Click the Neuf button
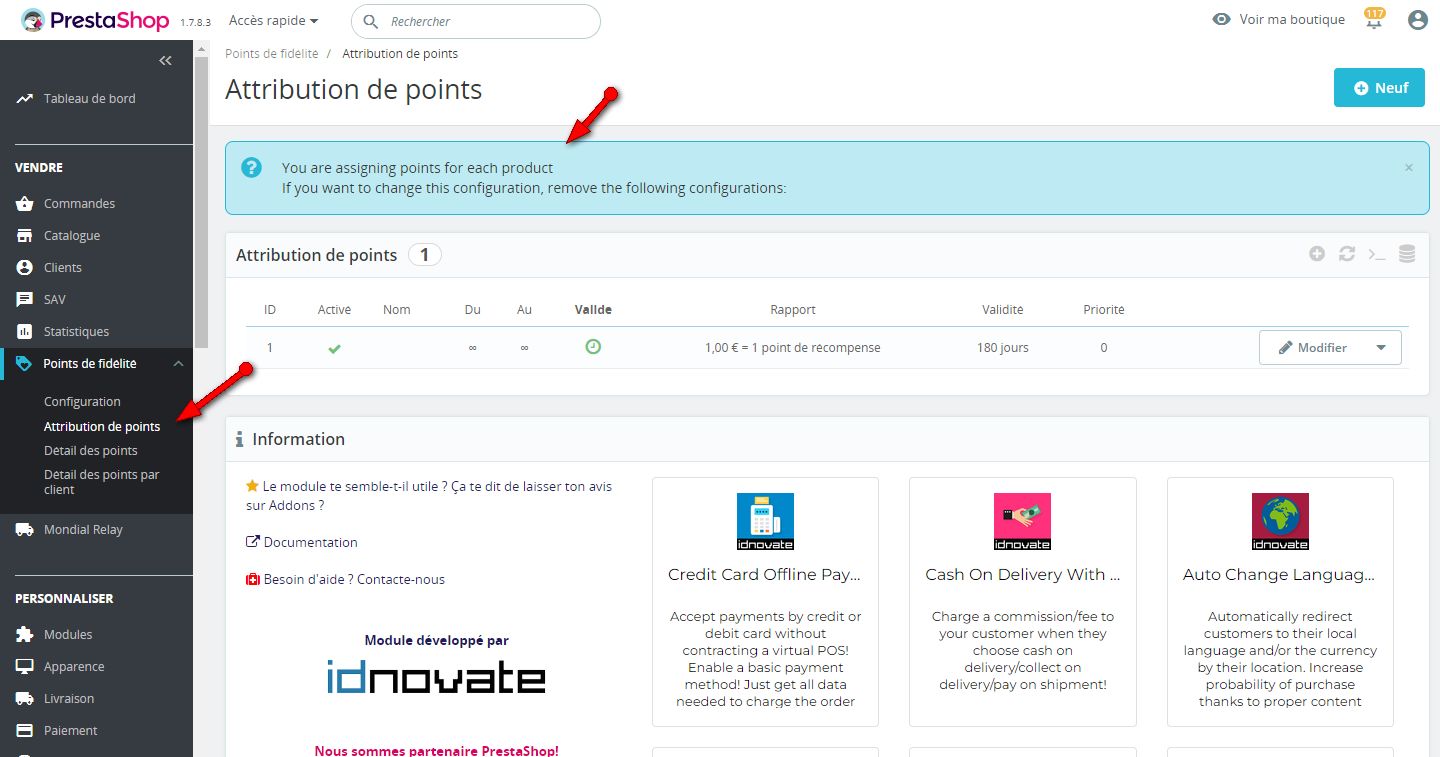Image resolution: width=1440 pixels, height=757 pixels. coord(1379,88)
